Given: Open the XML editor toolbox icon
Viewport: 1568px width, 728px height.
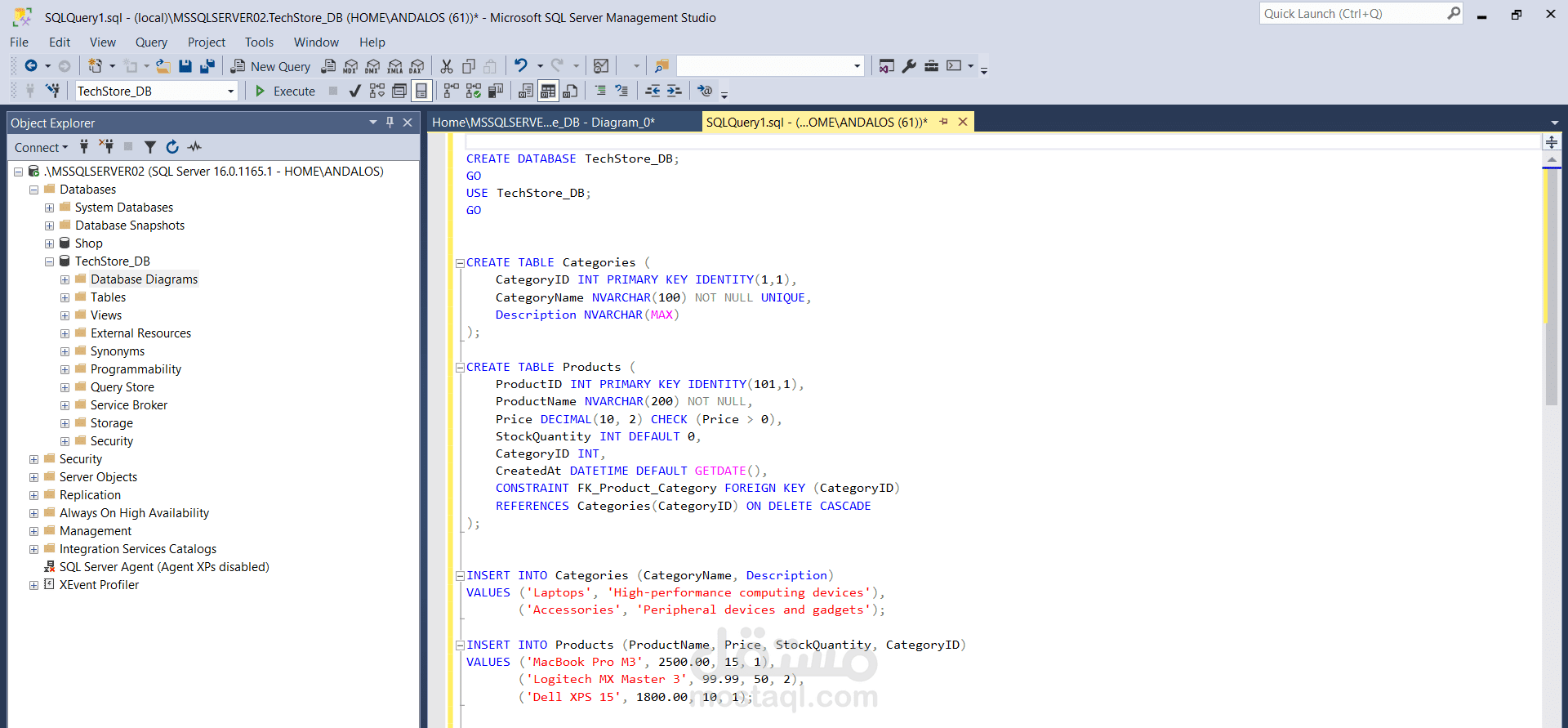Looking at the screenshot, I should (931, 66).
